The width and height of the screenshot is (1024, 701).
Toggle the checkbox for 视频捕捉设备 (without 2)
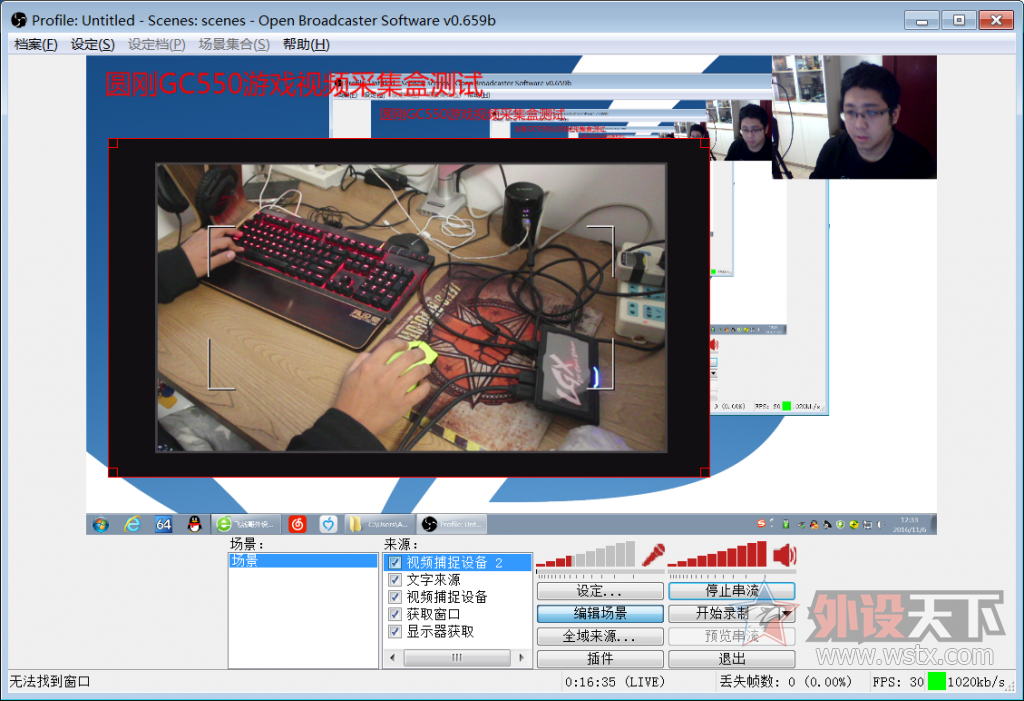click(x=395, y=597)
